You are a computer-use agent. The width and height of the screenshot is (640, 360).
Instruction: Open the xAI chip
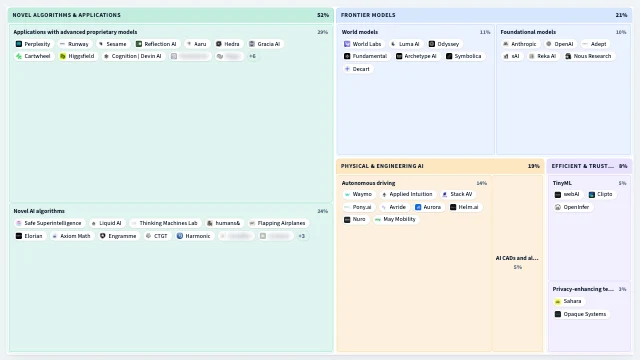(511, 56)
